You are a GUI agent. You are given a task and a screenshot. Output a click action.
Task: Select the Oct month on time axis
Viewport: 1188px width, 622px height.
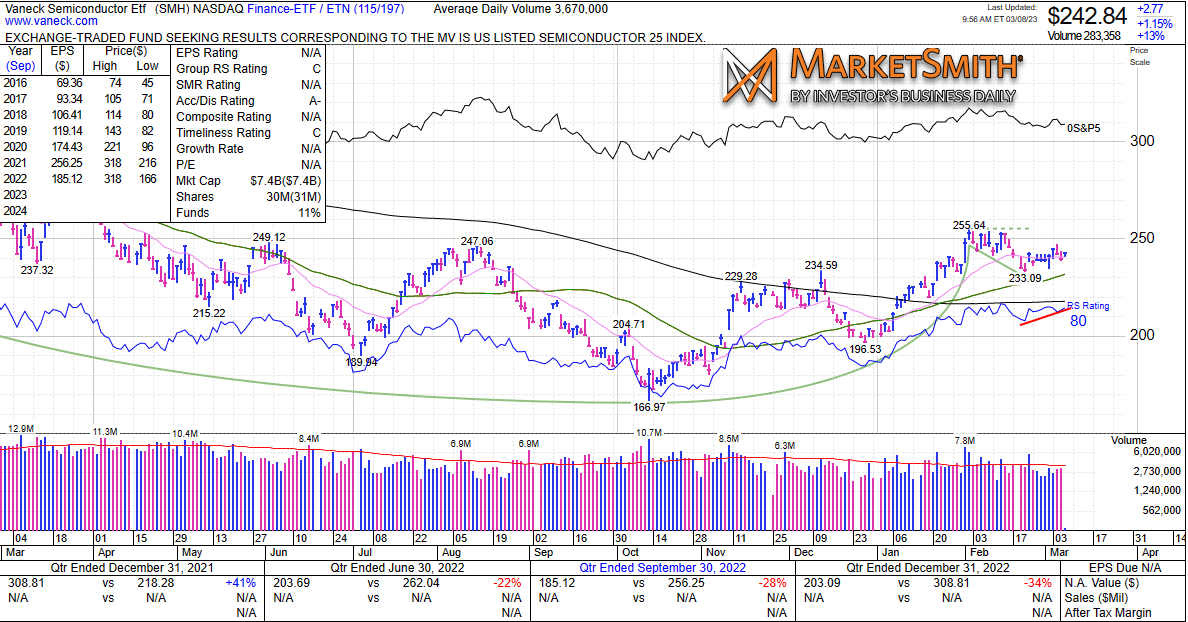coord(630,552)
